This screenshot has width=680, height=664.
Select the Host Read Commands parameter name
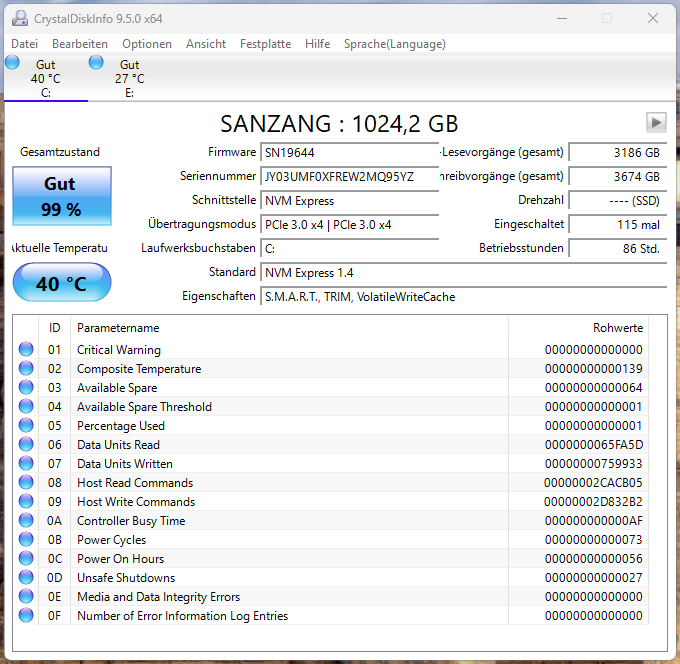click(135, 483)
